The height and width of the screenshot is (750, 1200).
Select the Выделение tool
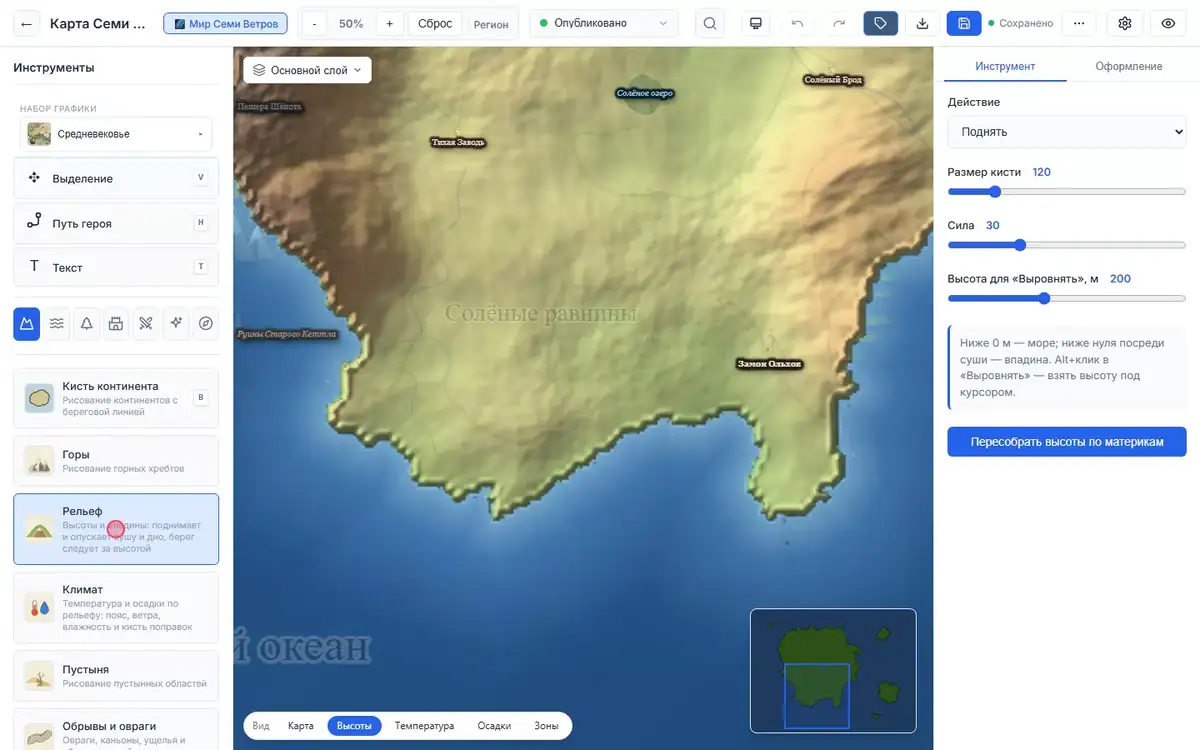[116, 178]
